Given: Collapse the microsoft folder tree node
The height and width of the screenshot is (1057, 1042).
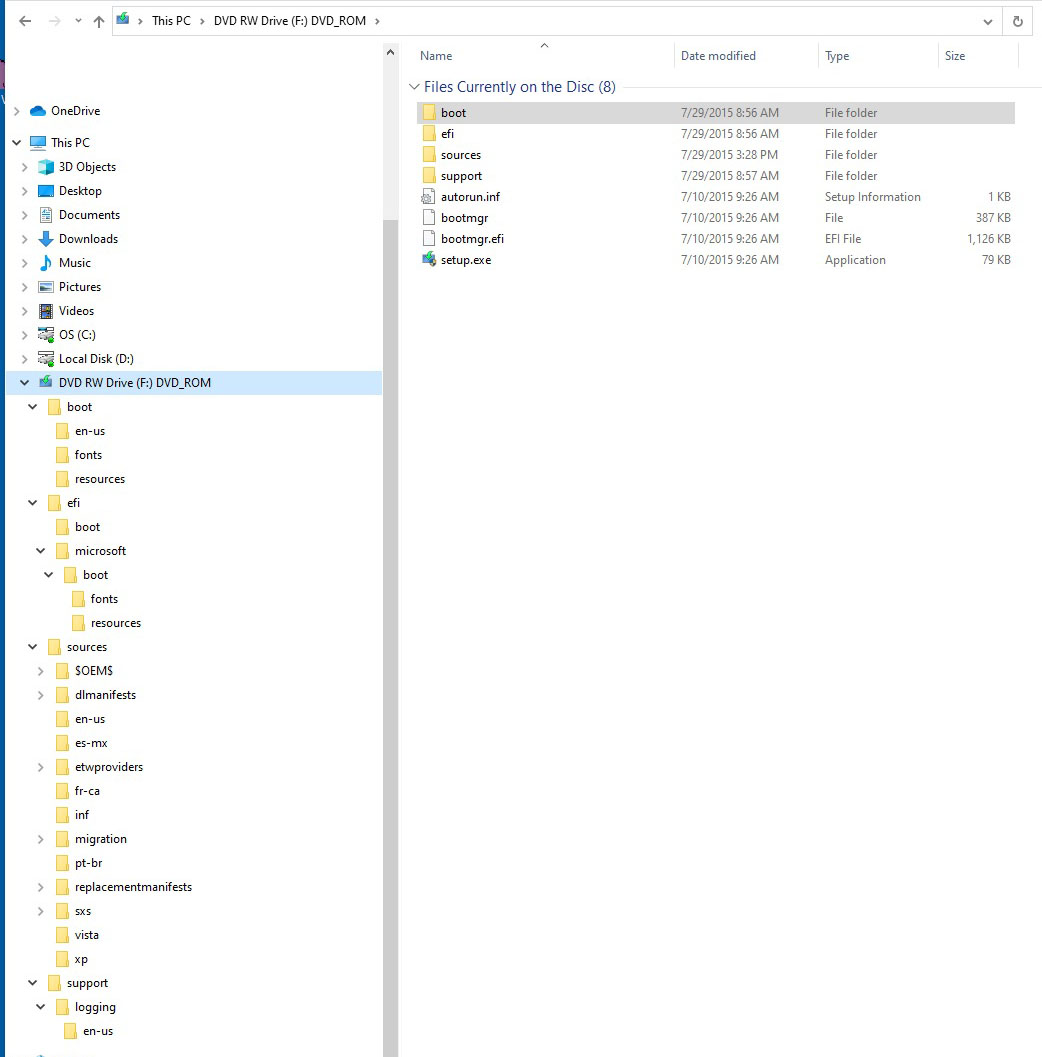Looking at the screenshot, I should coord(40,551).
